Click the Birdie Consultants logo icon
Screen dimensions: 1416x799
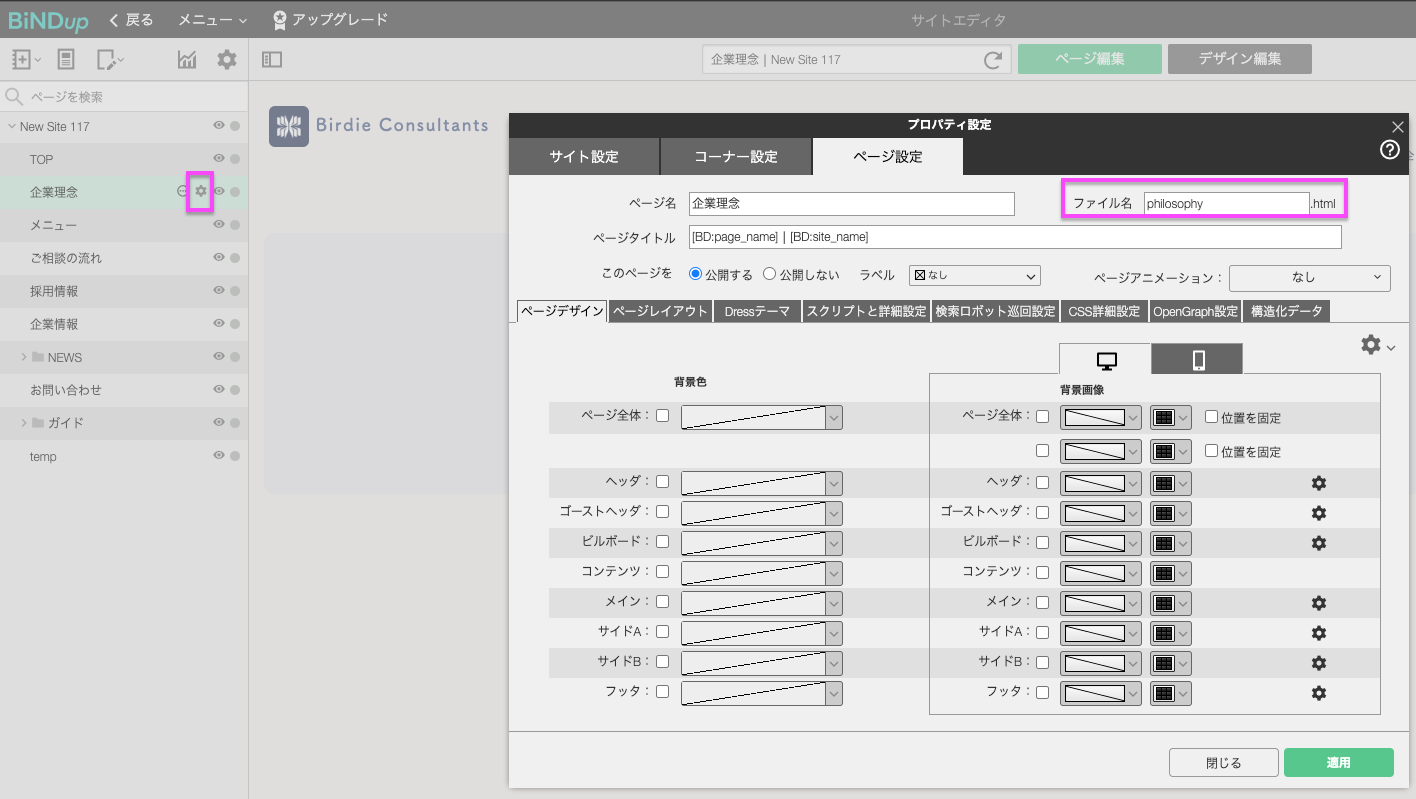pyautogui.click(x=289, y=126)
